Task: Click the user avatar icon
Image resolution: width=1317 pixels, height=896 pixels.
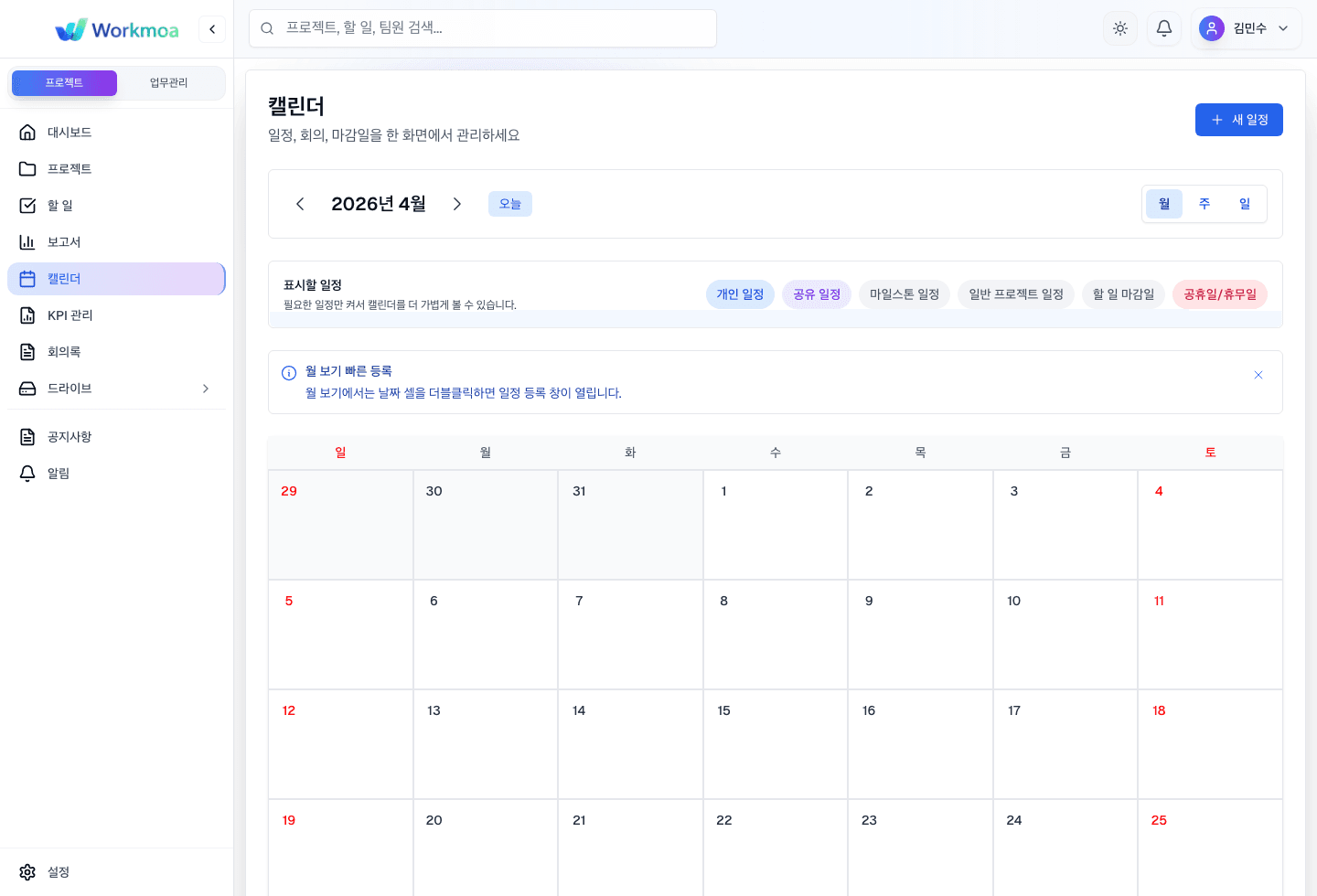Action: (x=1212, y=28)
